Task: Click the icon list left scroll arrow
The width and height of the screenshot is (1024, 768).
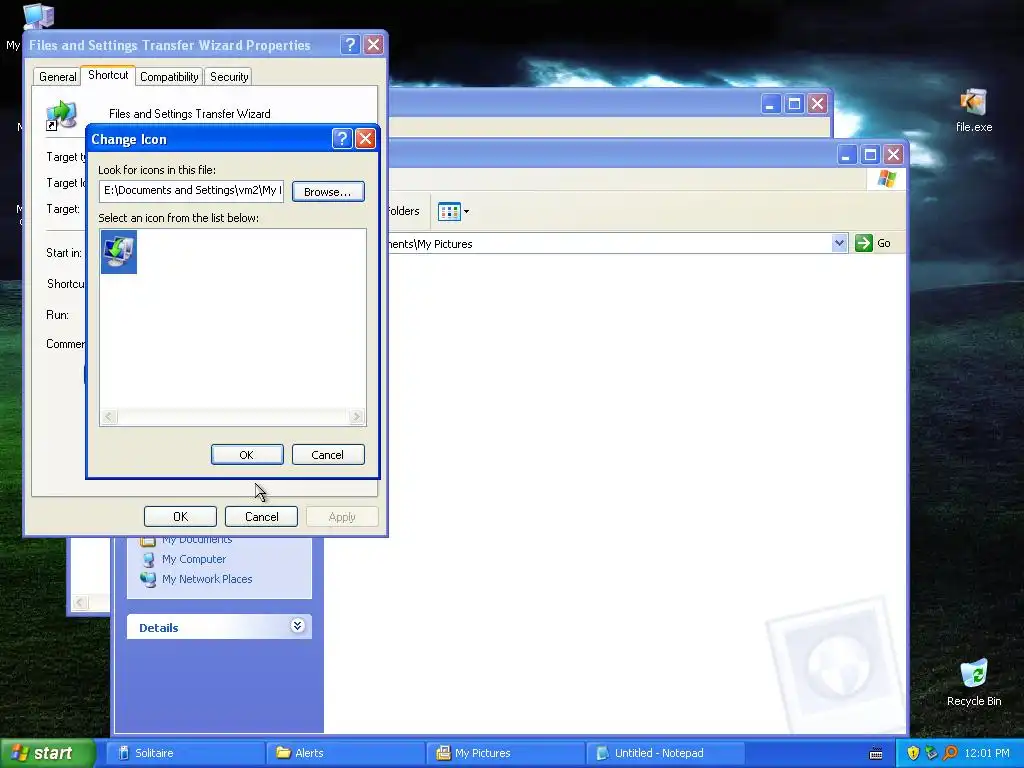Action: [109, 417]
